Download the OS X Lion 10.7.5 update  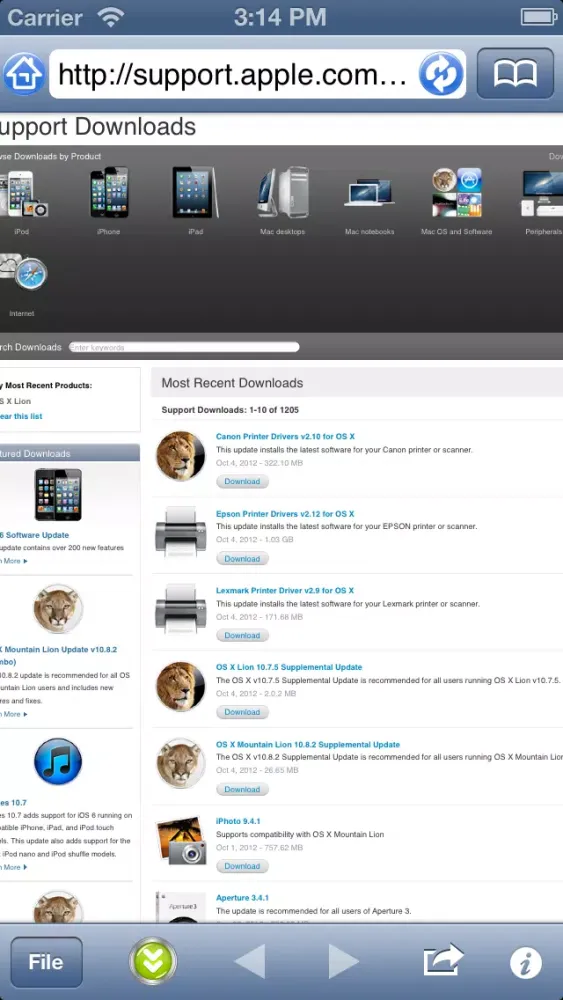pos(242,712)
